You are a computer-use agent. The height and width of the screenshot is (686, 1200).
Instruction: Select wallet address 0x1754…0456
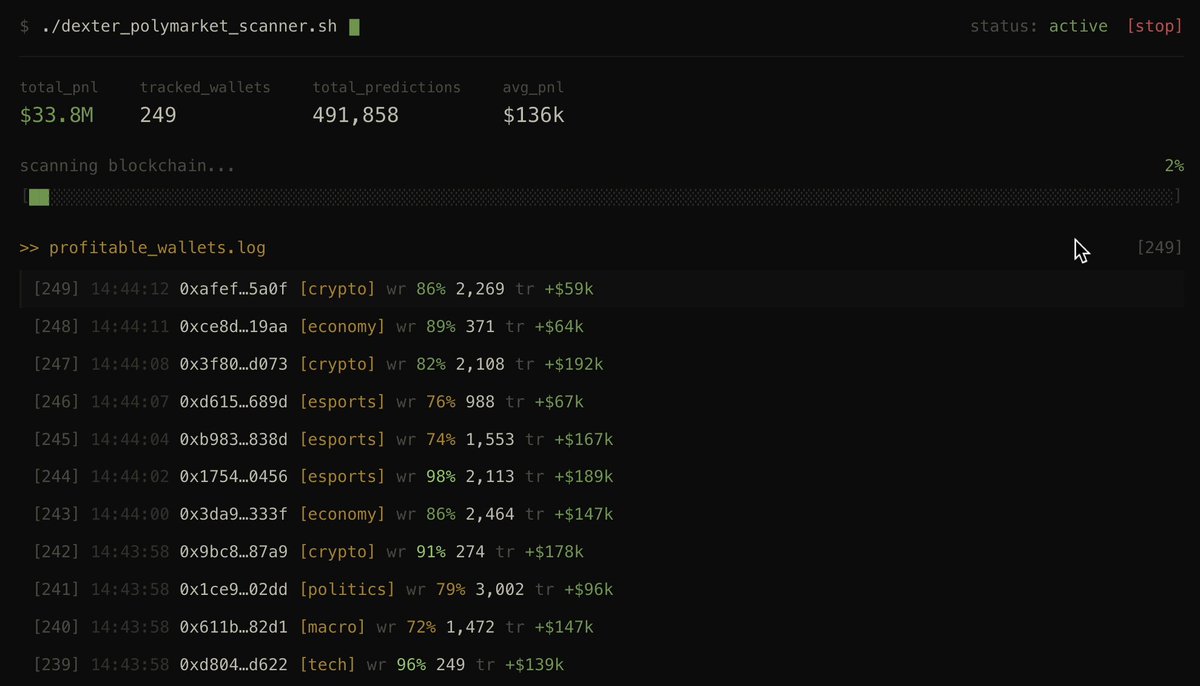coord(233,477)
